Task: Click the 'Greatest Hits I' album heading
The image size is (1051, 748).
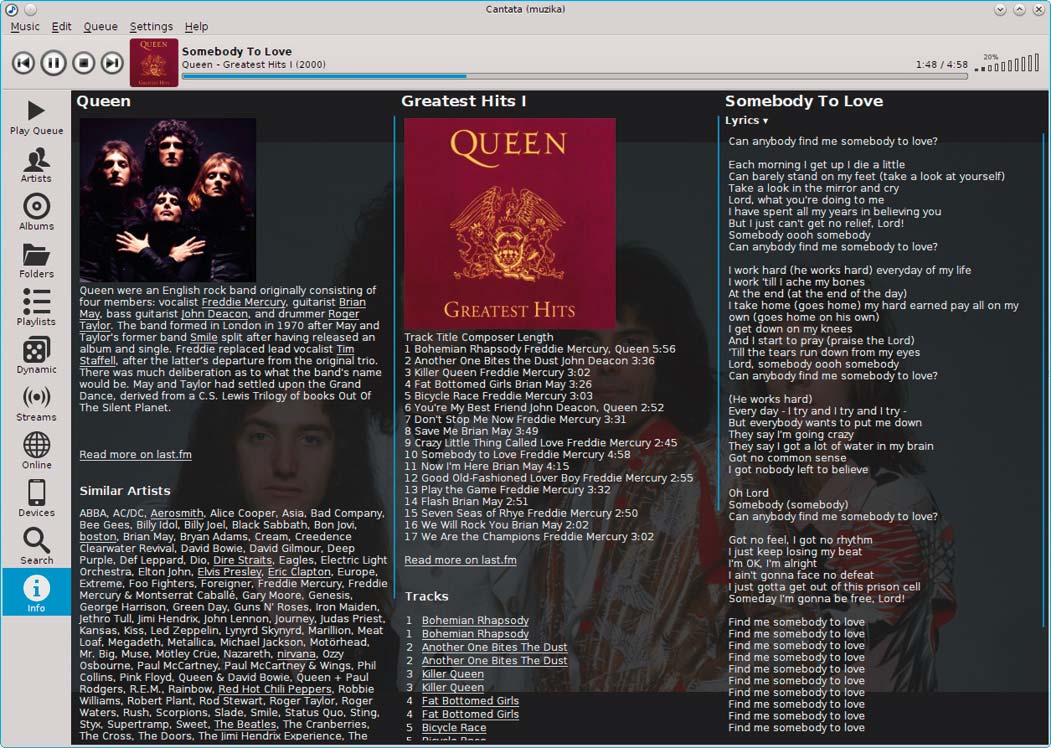Action: [x=464, y=101]
